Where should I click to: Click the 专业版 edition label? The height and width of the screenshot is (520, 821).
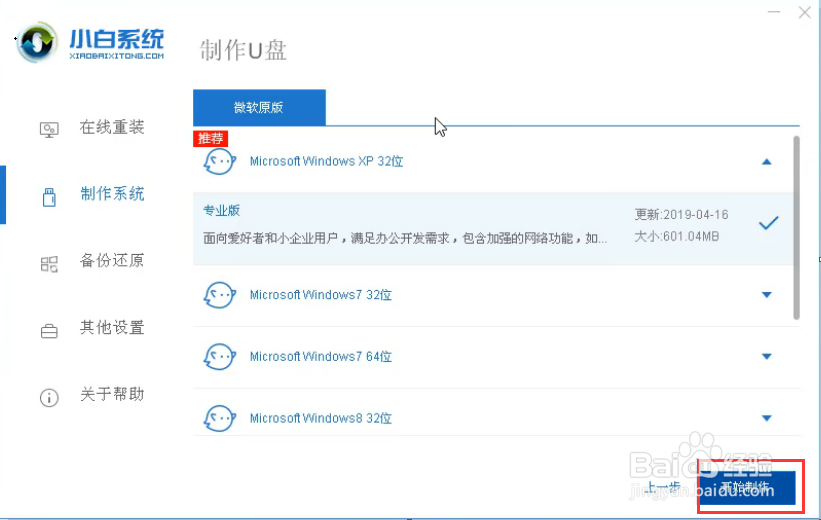[x=221, y=211]
